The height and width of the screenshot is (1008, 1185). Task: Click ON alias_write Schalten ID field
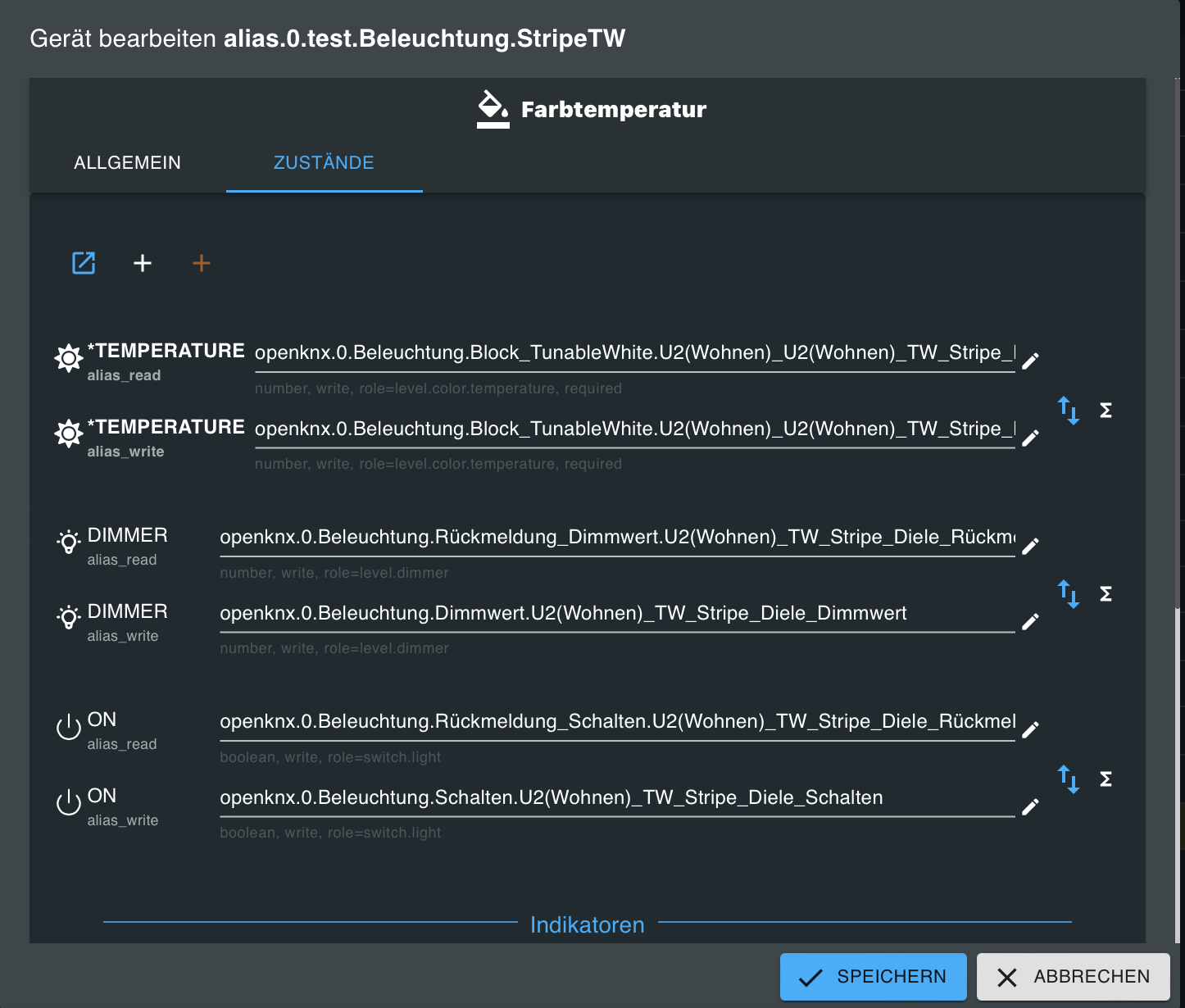[x=618, y=798]
